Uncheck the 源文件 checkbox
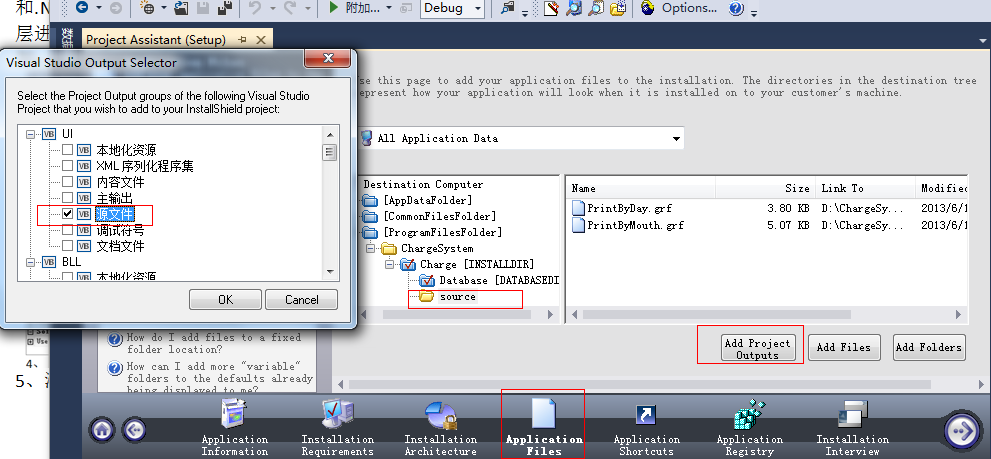Screen dimensions: 991x459 coord(67,214)
